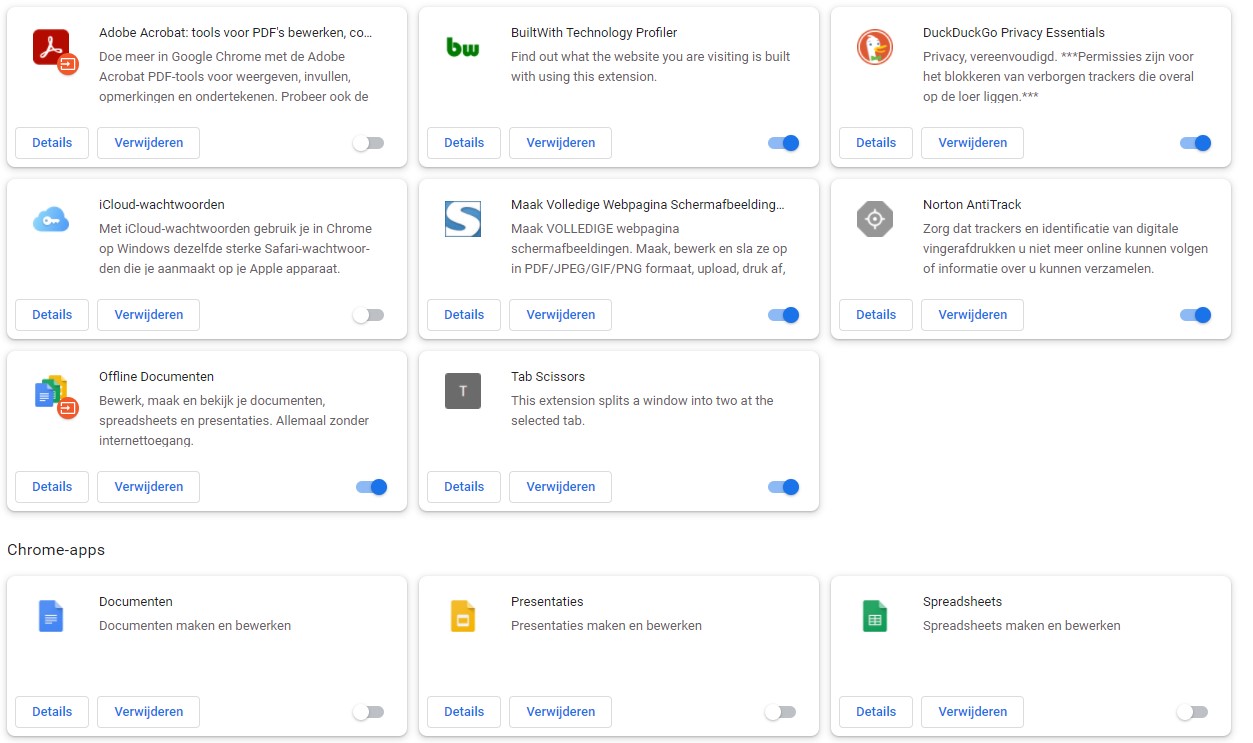Click the Presentaties app icon
Viewport: 1253px width, 743px height.
pyautogui.click(x=463, y=616)
